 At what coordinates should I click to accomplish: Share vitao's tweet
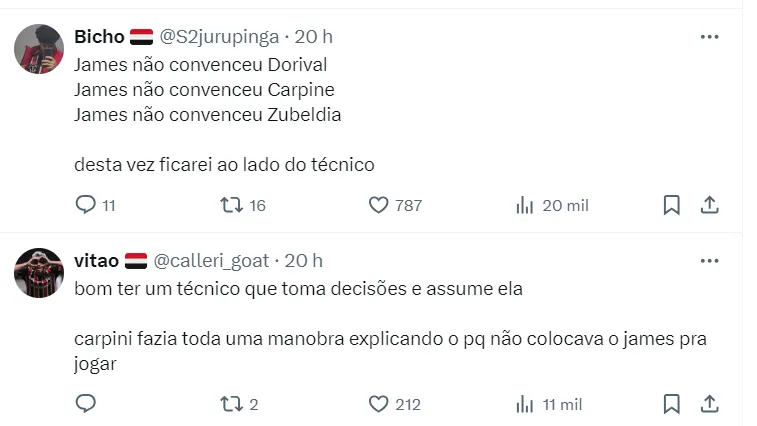(x=709, y=404)
